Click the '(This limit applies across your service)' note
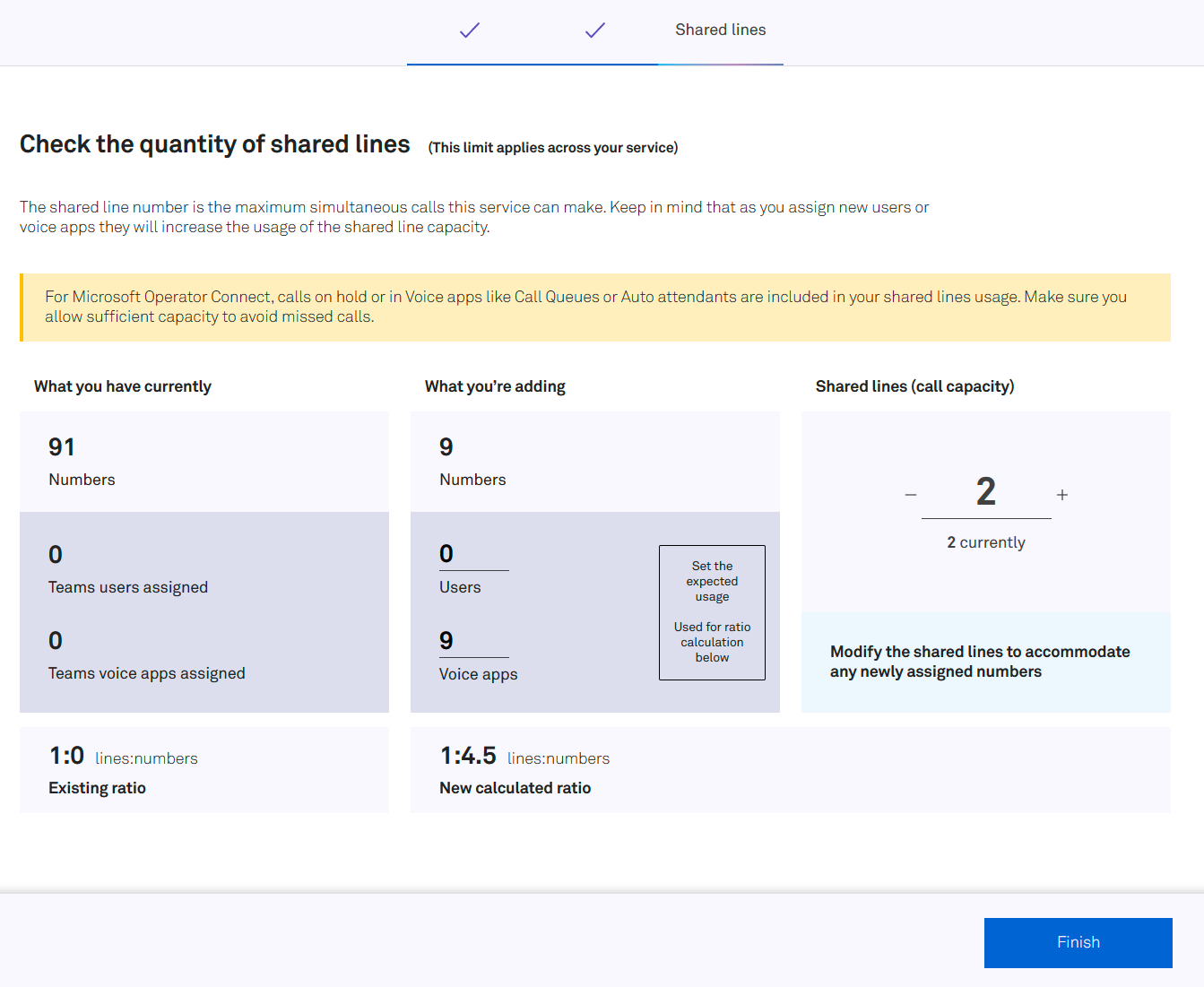 click(x=553, y=148)
